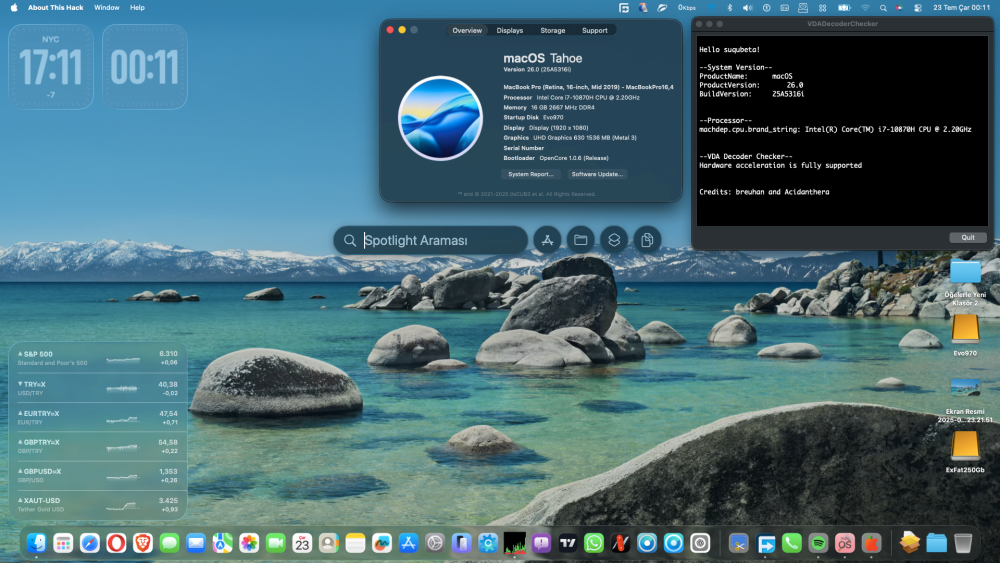The image size is (1000, 563).
Task: Click the 0Kbps network speed indicator
Action: click(x=686, y=8)
